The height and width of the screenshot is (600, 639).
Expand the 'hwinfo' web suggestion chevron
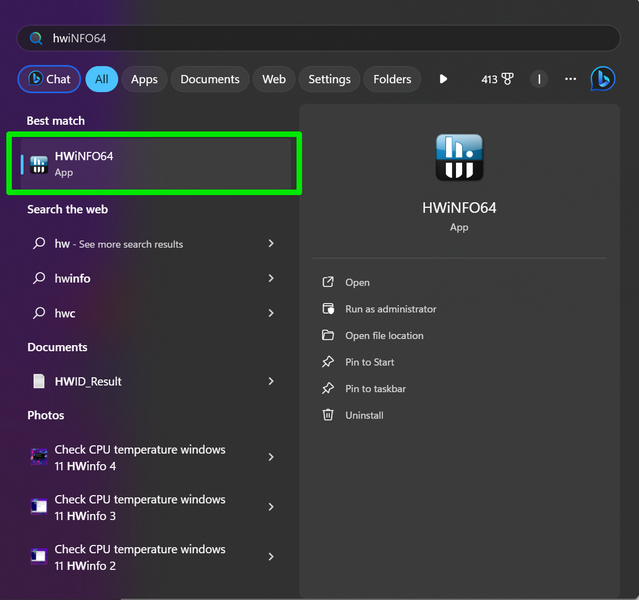271,279
